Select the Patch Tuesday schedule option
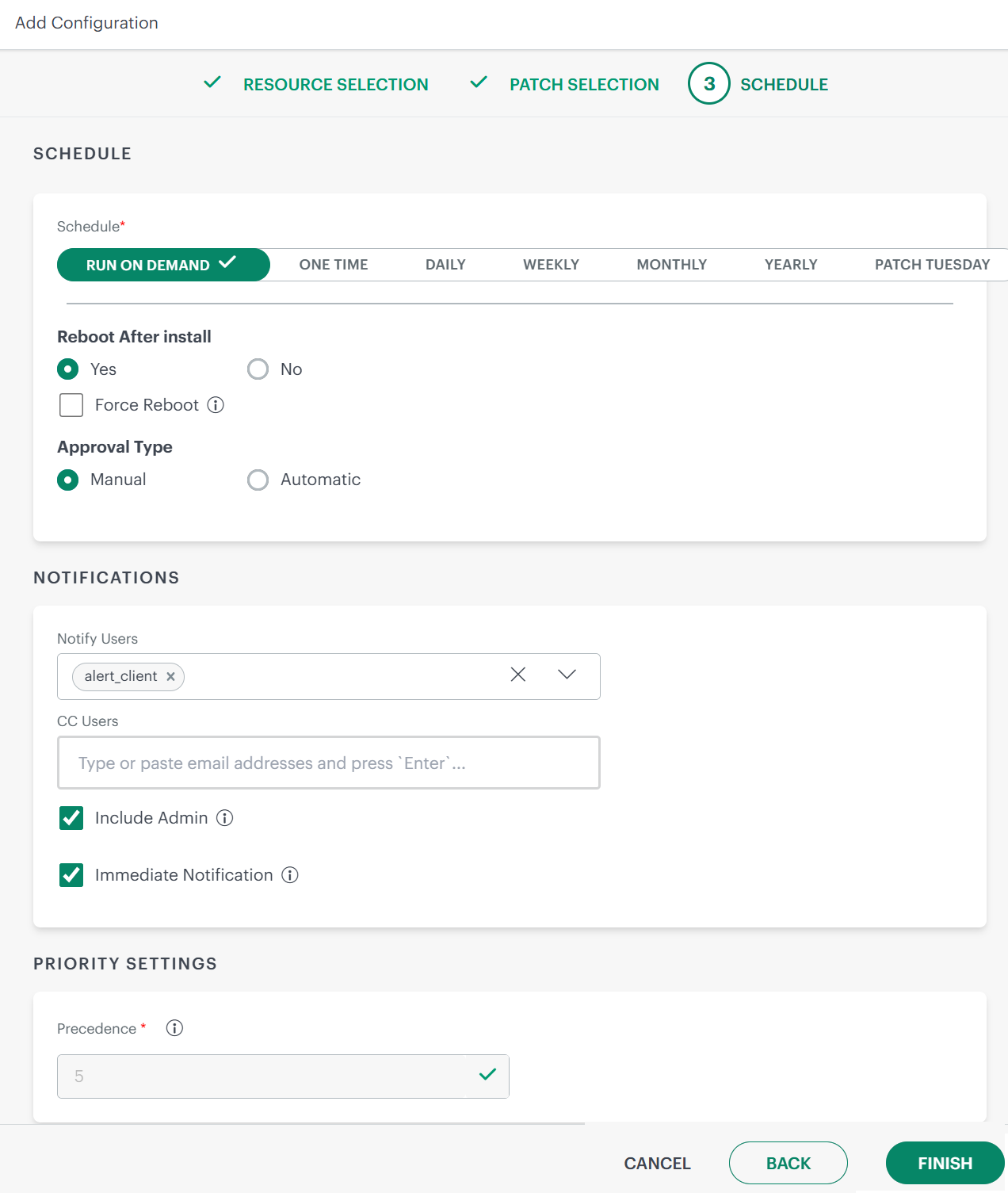The image size is (1008, 1193). click(x=931, y=265)
